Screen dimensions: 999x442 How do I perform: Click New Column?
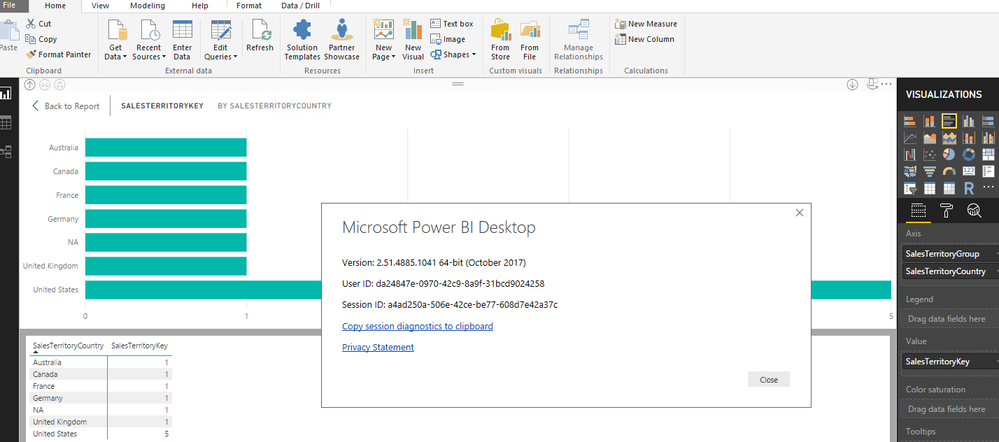(x=644, y=39)
